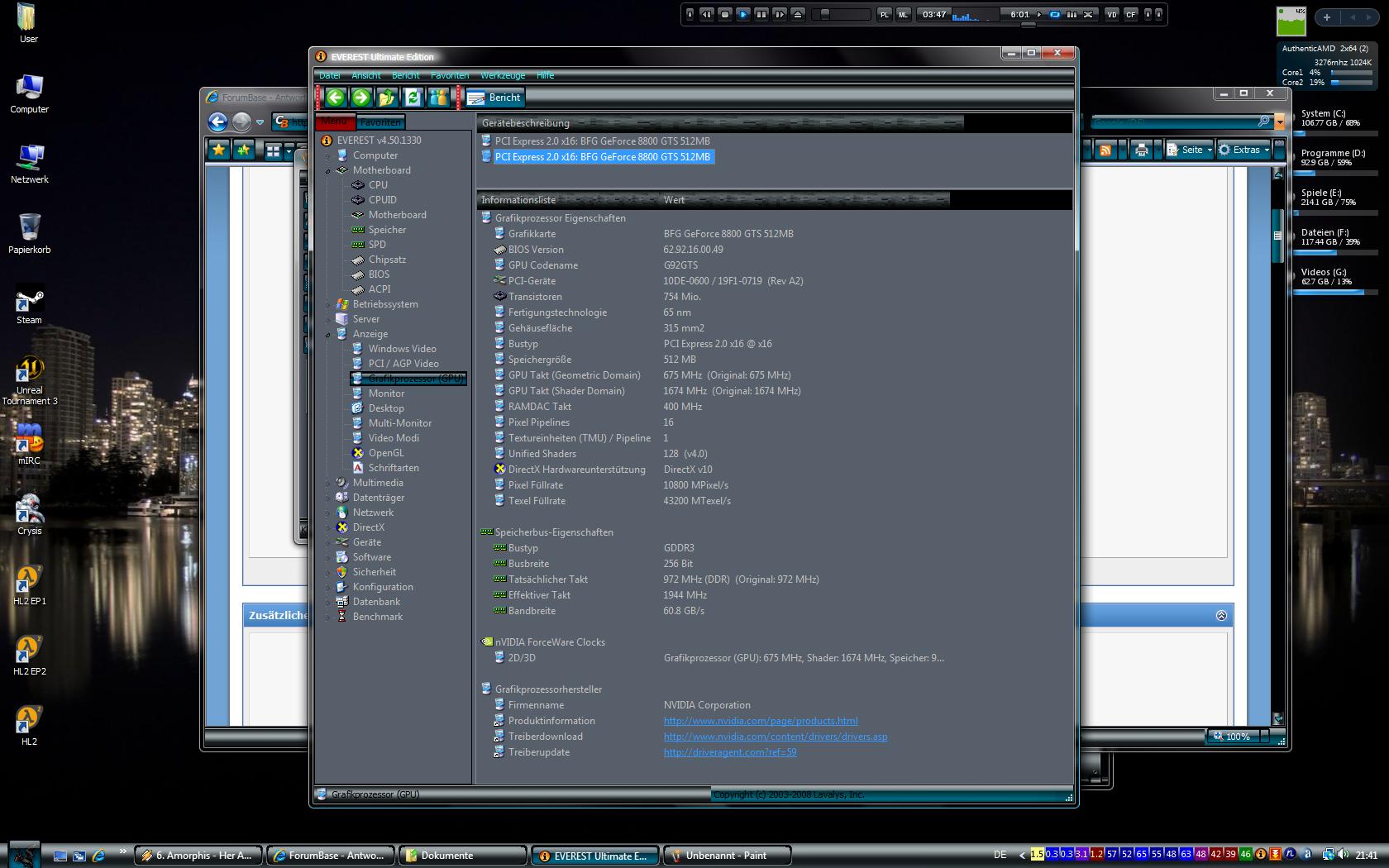Select CPU under Motherboard in the tree
The height and width of the screenshot is (868, 1389).
tap(378, 185)
